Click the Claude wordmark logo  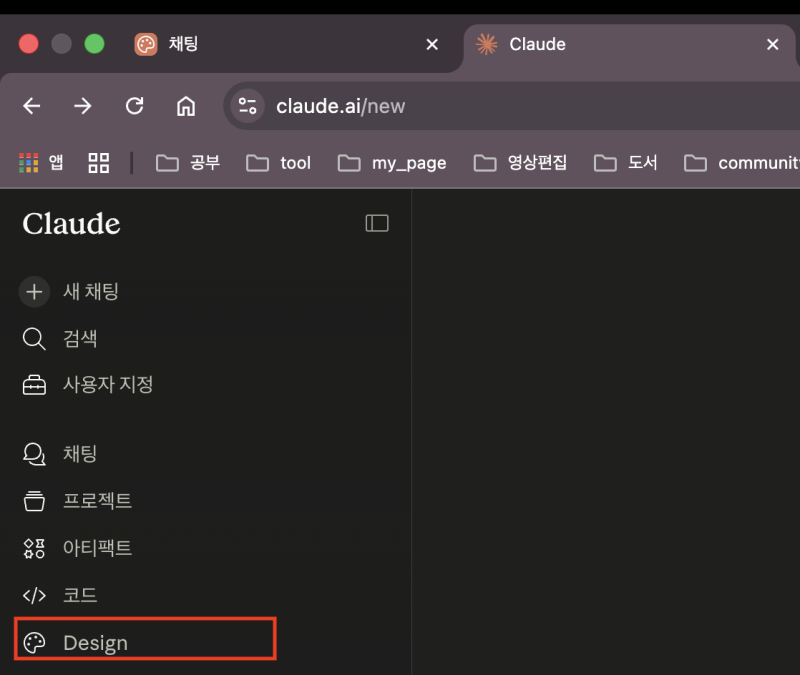point(71,224)
